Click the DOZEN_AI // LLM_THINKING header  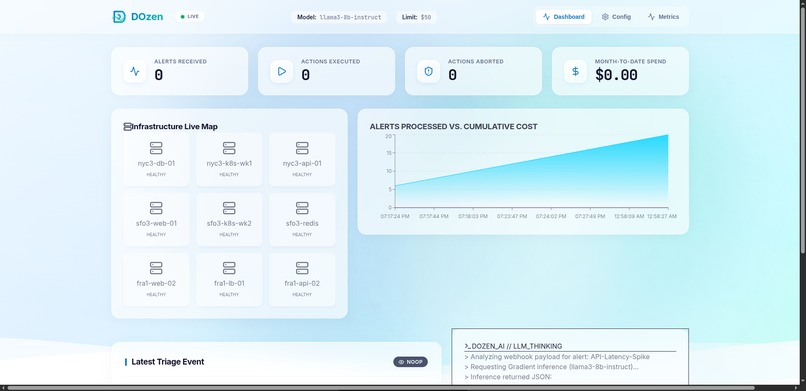coord(513,346)
